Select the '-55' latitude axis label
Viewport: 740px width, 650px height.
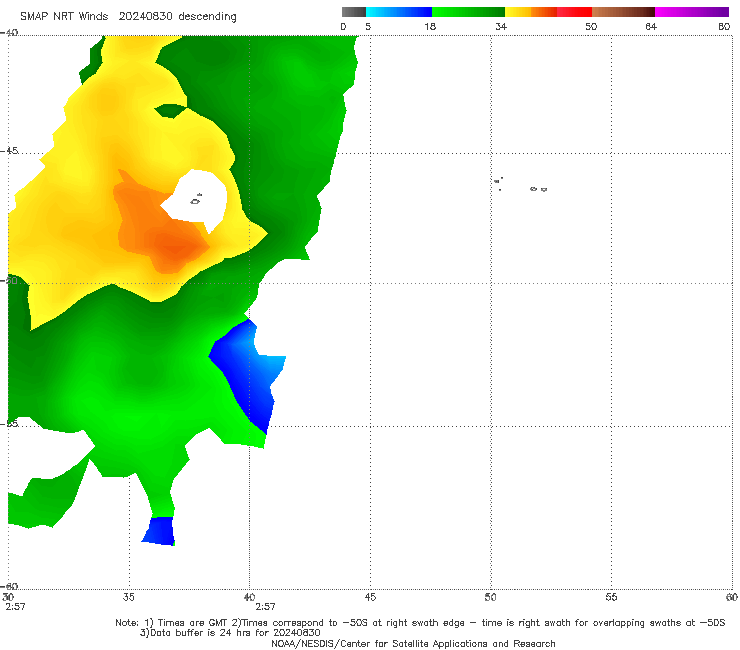click(x=9, y=423)
